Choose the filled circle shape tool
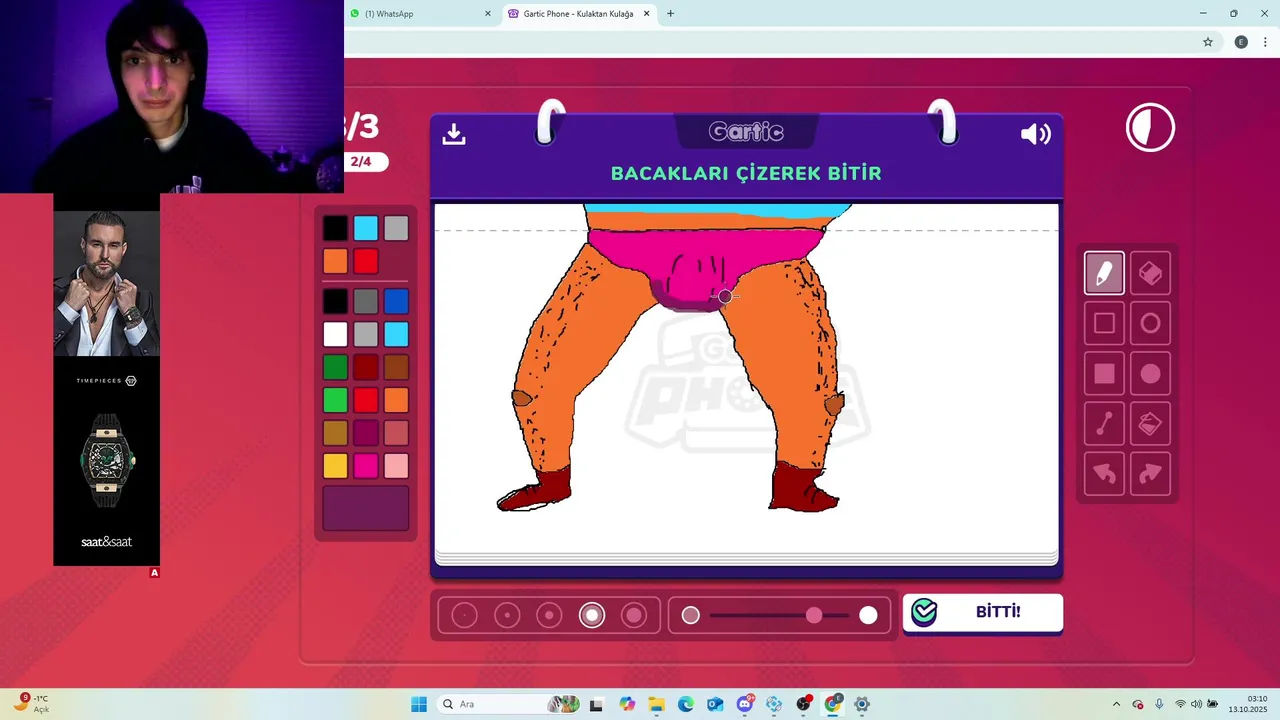The image size is (1280, 720). [x=1150, y=374]
